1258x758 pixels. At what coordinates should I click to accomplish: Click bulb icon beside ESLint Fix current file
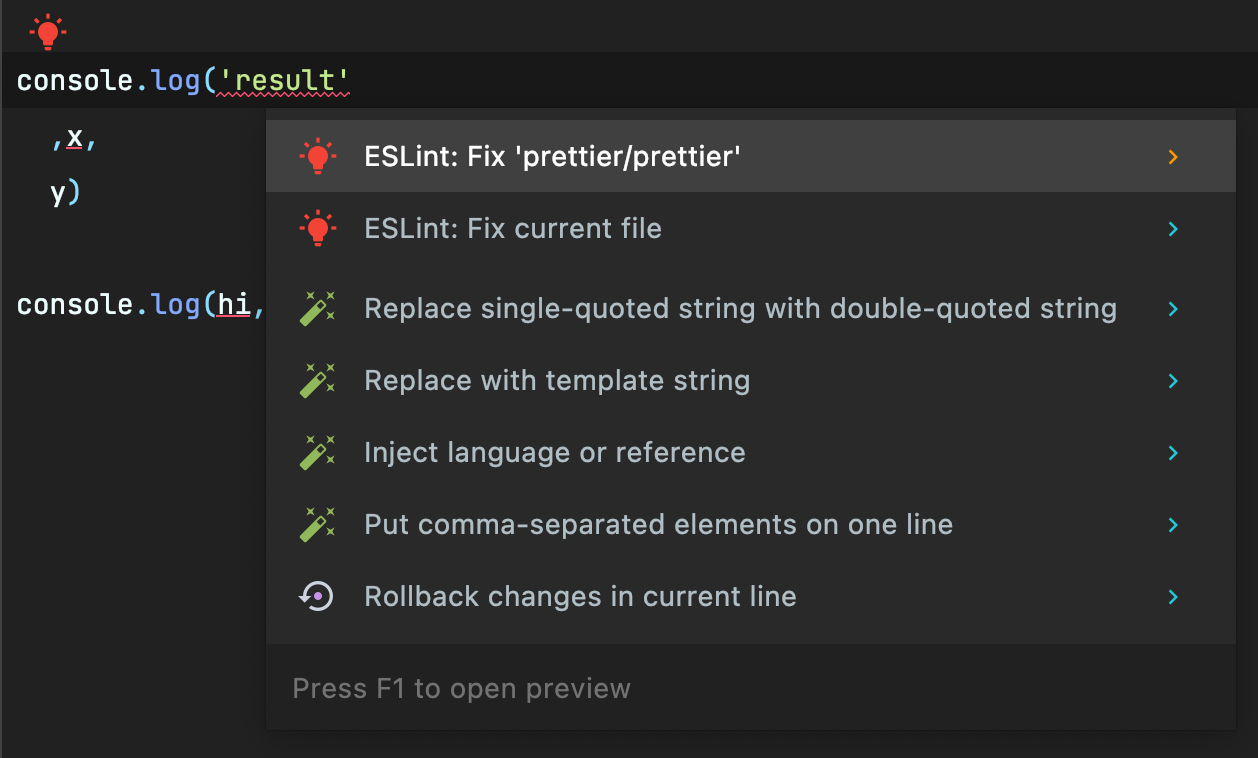point(318,228)
